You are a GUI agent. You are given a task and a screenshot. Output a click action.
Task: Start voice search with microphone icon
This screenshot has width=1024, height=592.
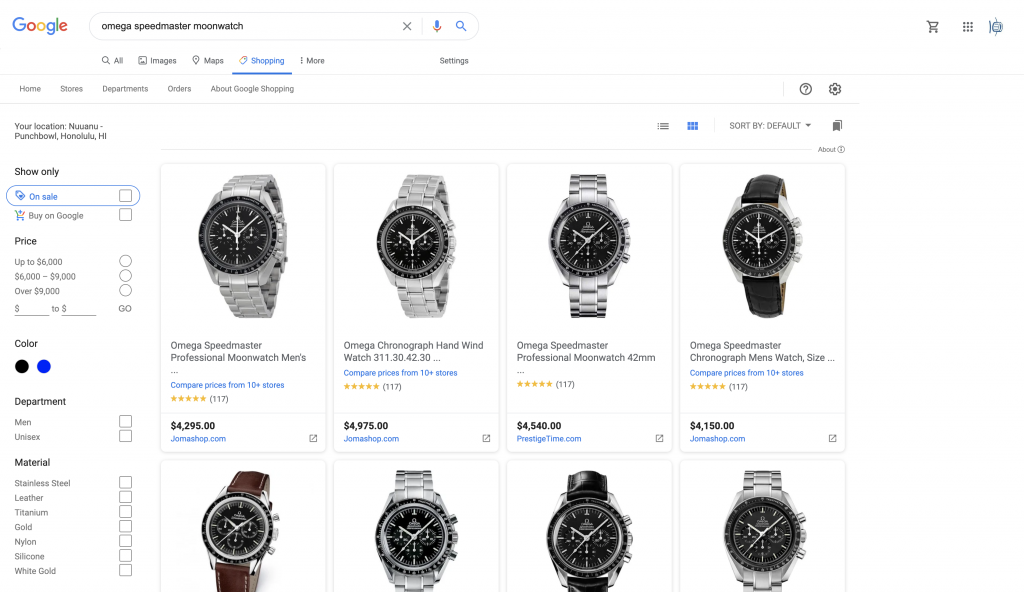(437, 26)
